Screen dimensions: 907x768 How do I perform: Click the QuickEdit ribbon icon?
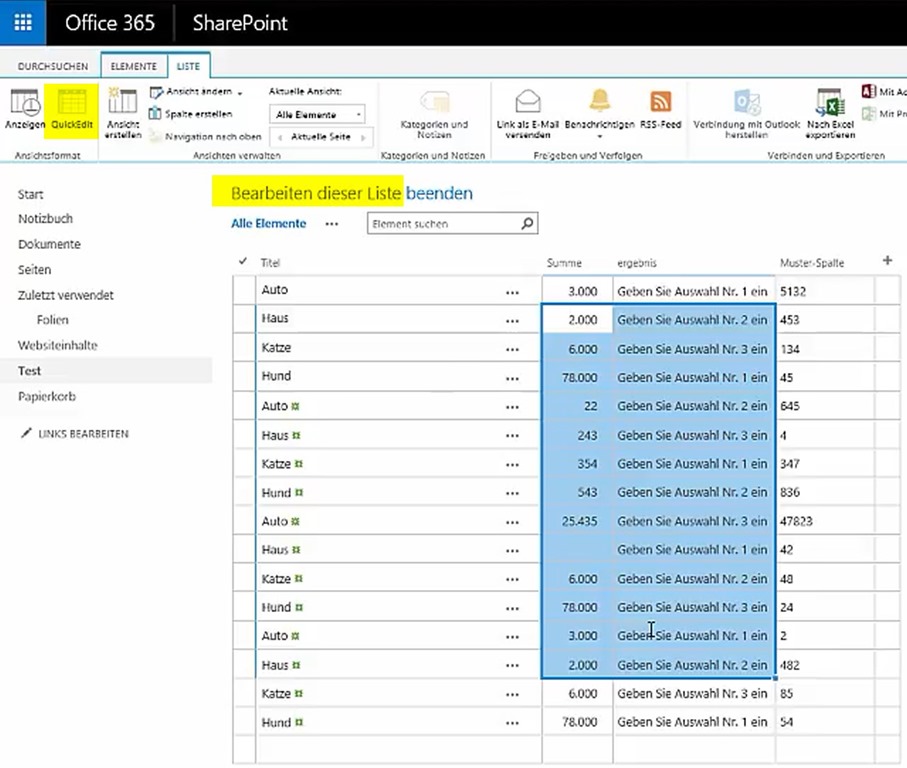pos(72,102)
